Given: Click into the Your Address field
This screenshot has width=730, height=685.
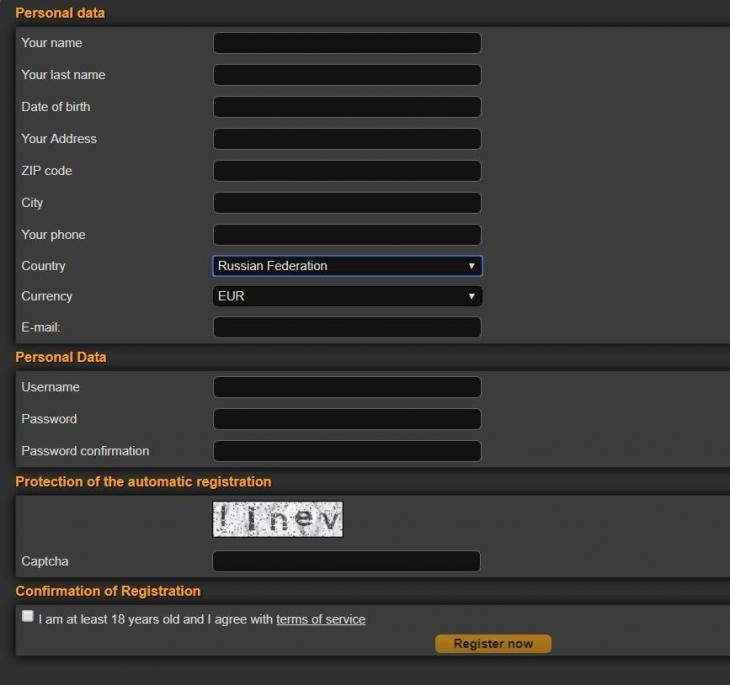Looking at the screenshot, I should [346, 139].
